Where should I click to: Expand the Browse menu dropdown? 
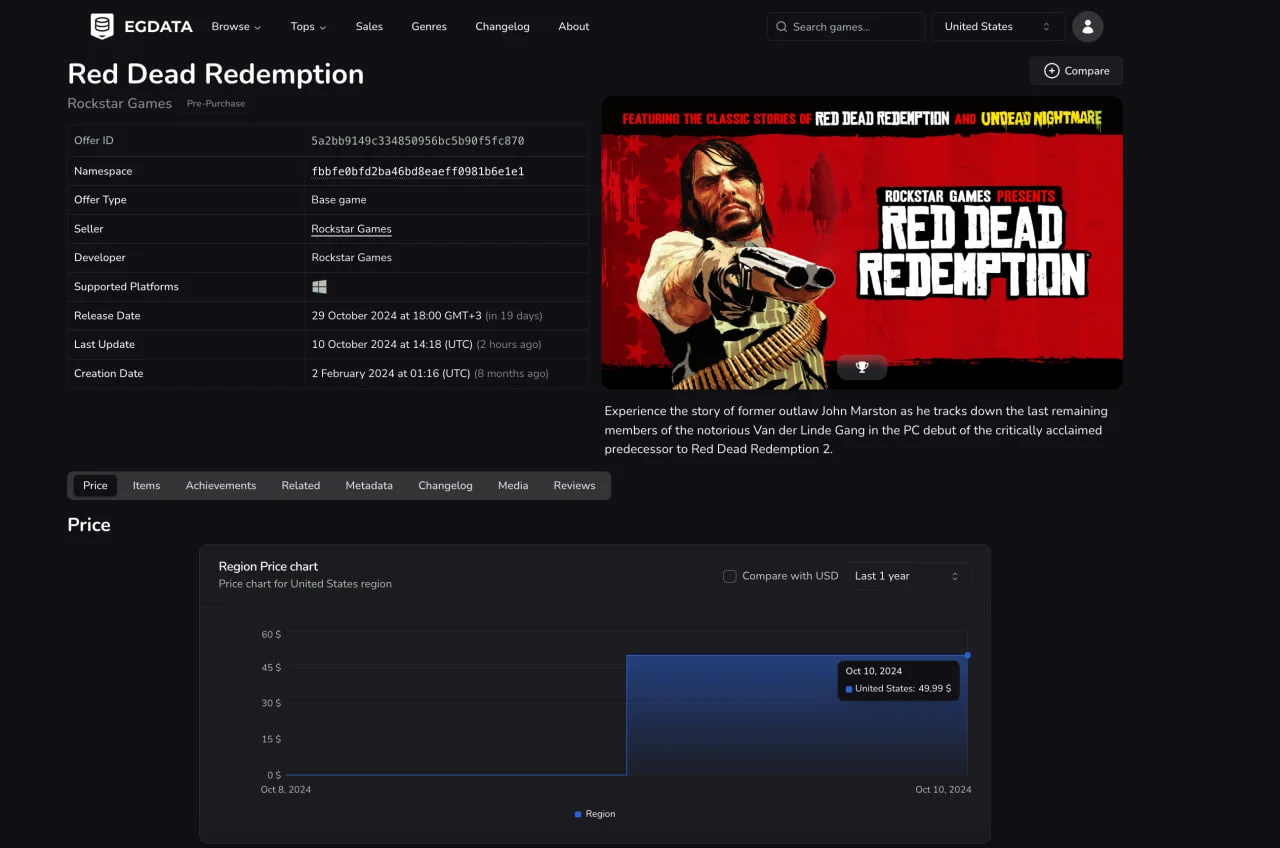point(236,27)
